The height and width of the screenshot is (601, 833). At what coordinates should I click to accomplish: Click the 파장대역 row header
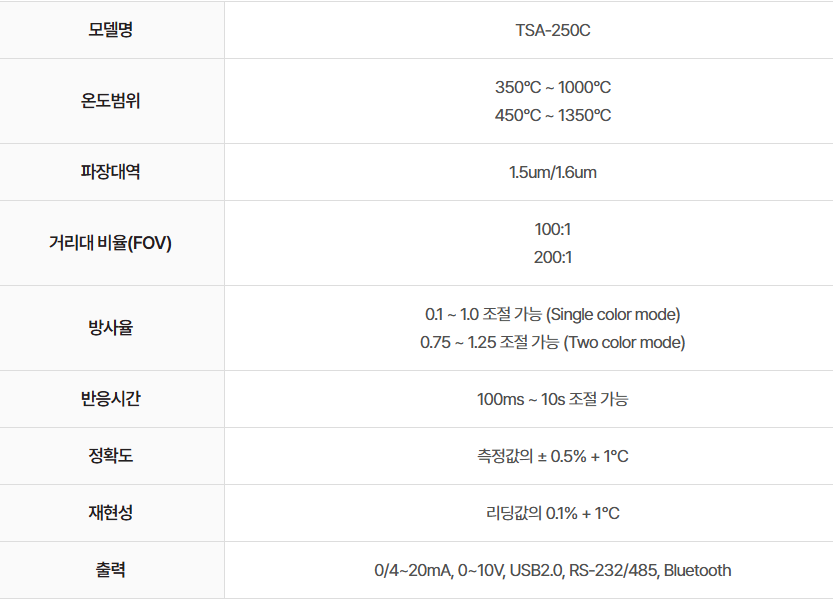point(111,172)
